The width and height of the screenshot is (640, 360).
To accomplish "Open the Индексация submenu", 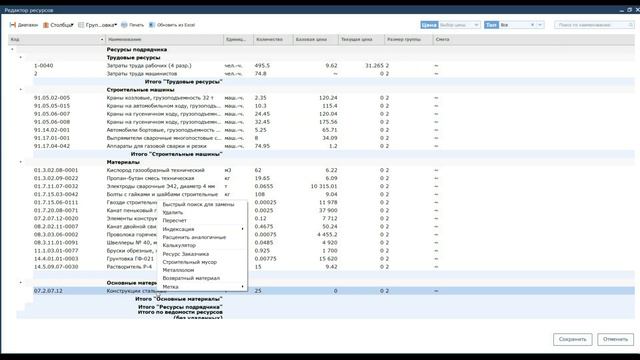I will pyautogui.click(x=202, y=229).
